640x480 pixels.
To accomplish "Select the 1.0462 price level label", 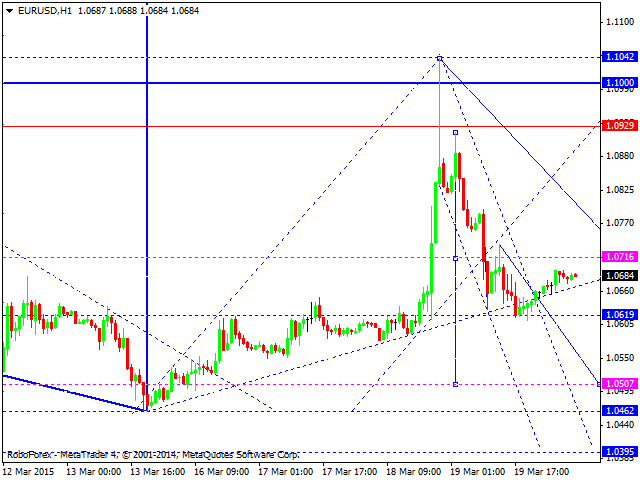I will coord(620,411).
